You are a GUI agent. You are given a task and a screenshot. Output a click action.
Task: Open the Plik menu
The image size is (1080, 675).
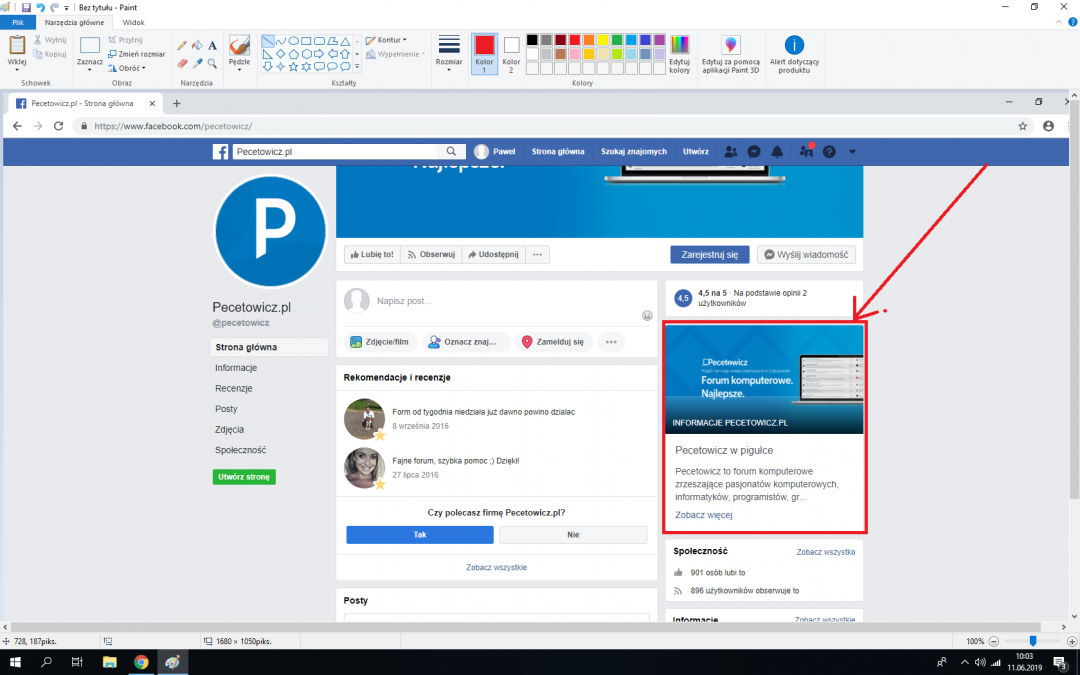coord(18,21)
